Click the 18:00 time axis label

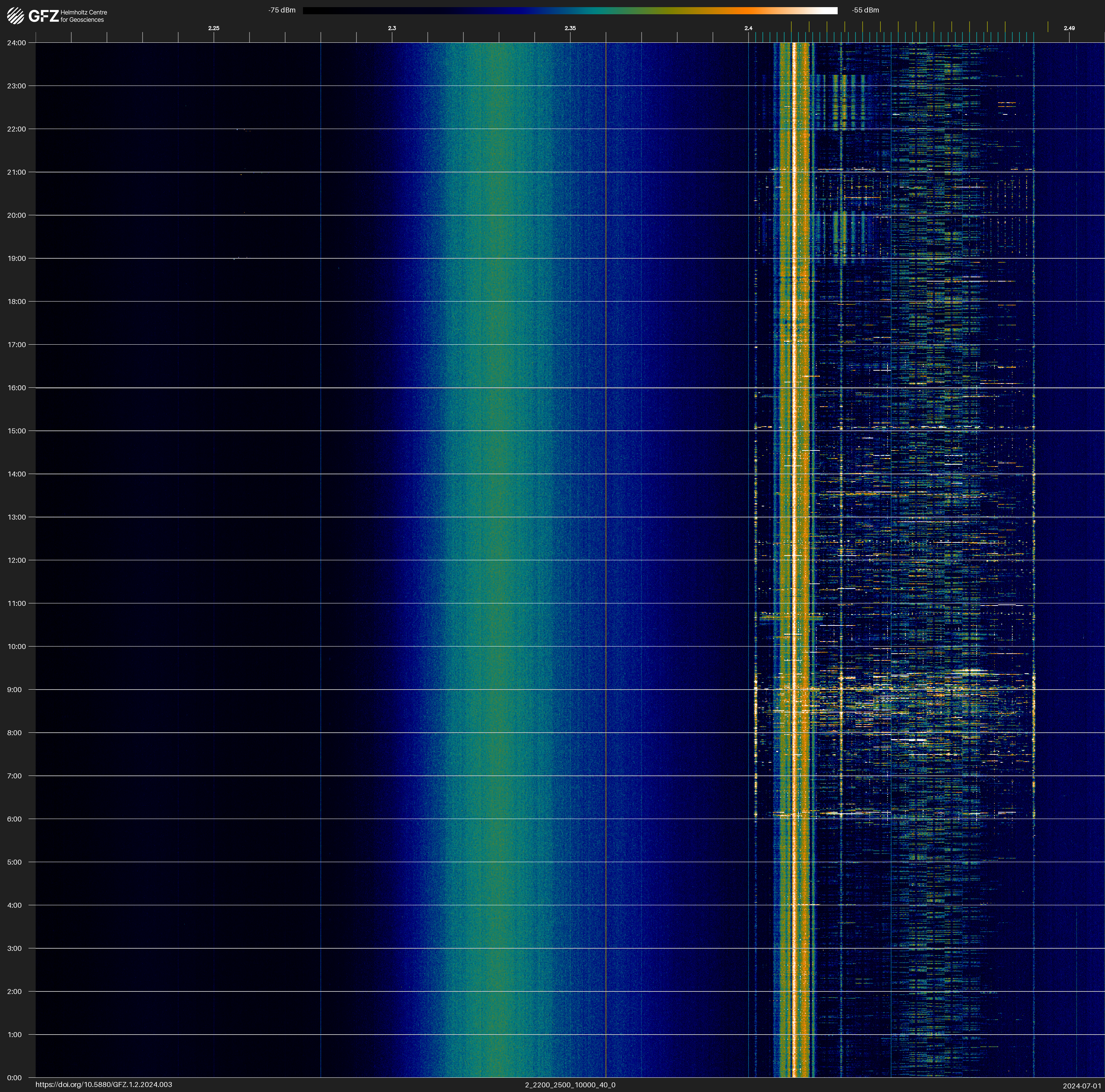[17, 301]
